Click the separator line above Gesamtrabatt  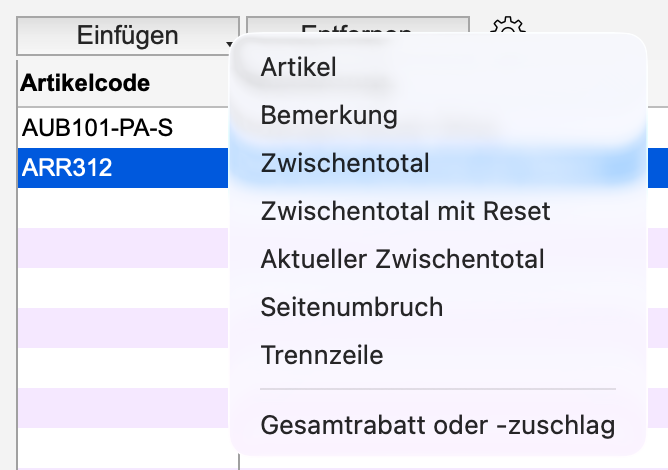pyautogui.click(x=437, y=390)
